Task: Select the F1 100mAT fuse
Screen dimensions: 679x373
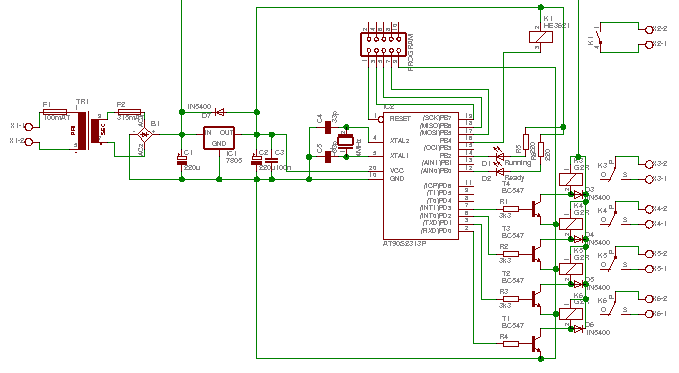Action: (55, 112)
